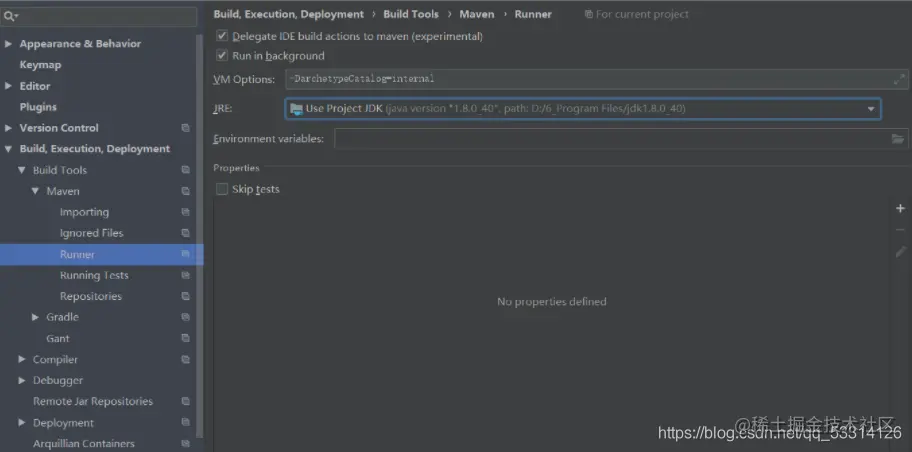Expand the Gradle node
The image size is (912, 452).
click(x=35, y=317)
